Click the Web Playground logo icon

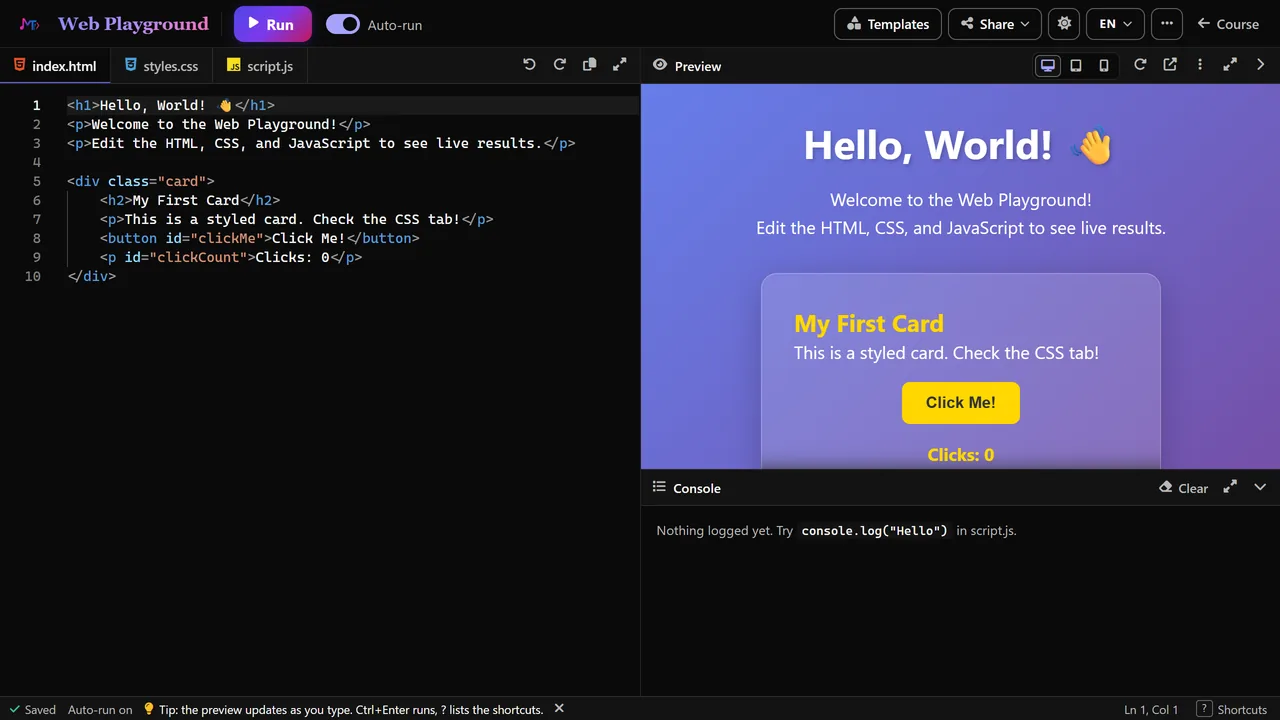coord(30,24)
